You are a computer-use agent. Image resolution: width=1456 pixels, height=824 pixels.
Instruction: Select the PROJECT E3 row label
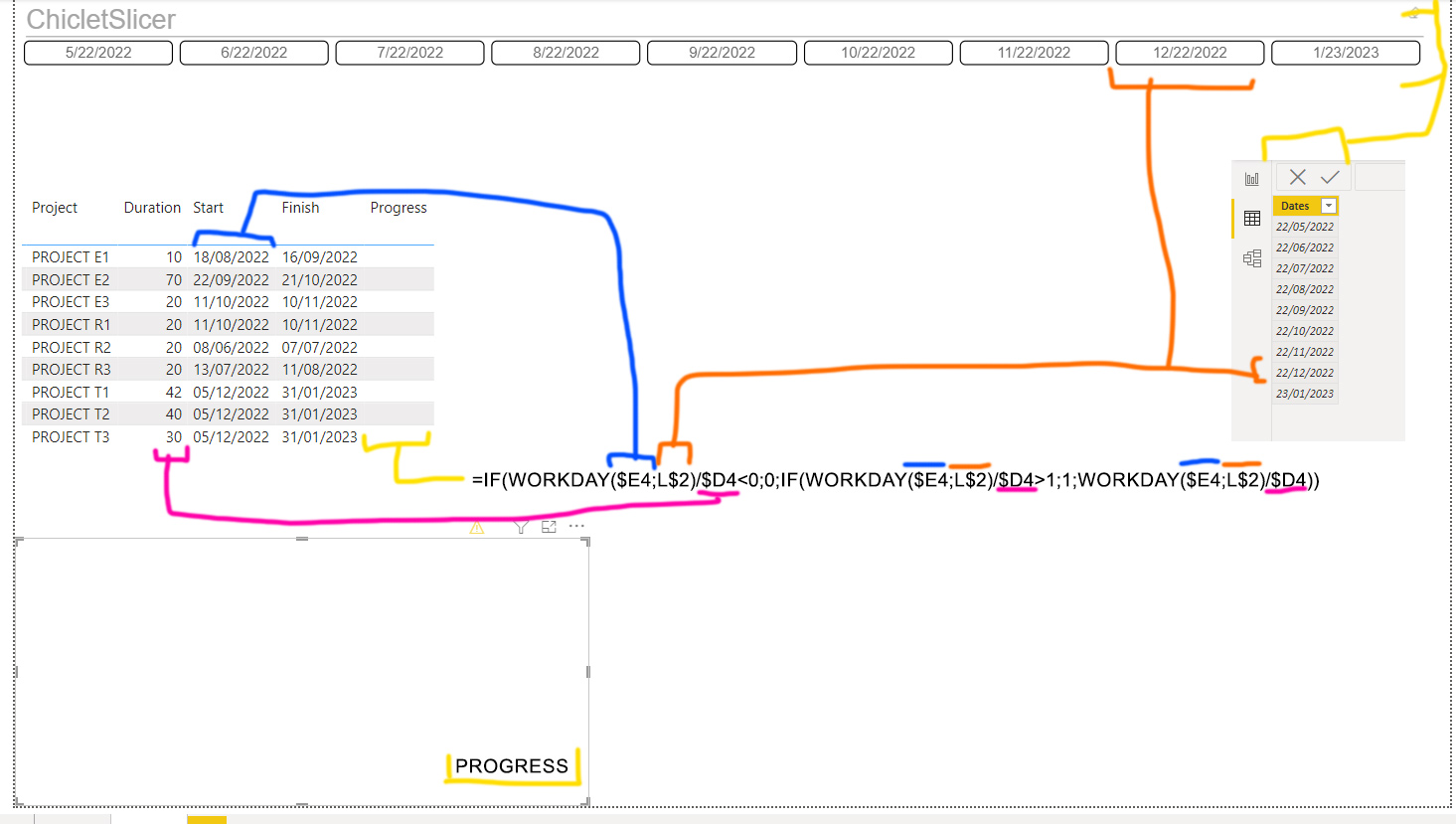tap(71, 302)
